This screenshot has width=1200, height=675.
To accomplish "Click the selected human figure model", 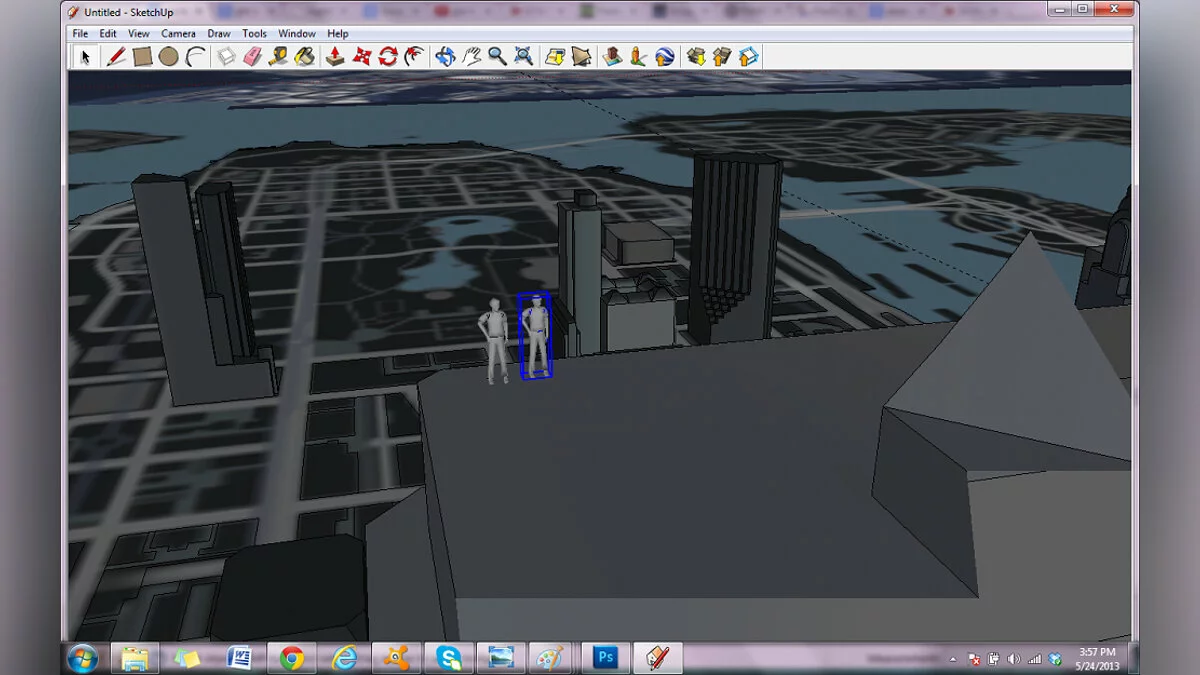I will (536, 337).
